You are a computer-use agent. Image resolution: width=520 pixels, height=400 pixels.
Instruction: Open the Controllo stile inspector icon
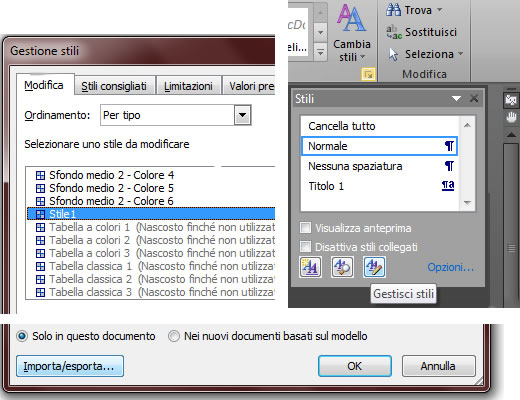pyautogui.click(x=342, y=267)
